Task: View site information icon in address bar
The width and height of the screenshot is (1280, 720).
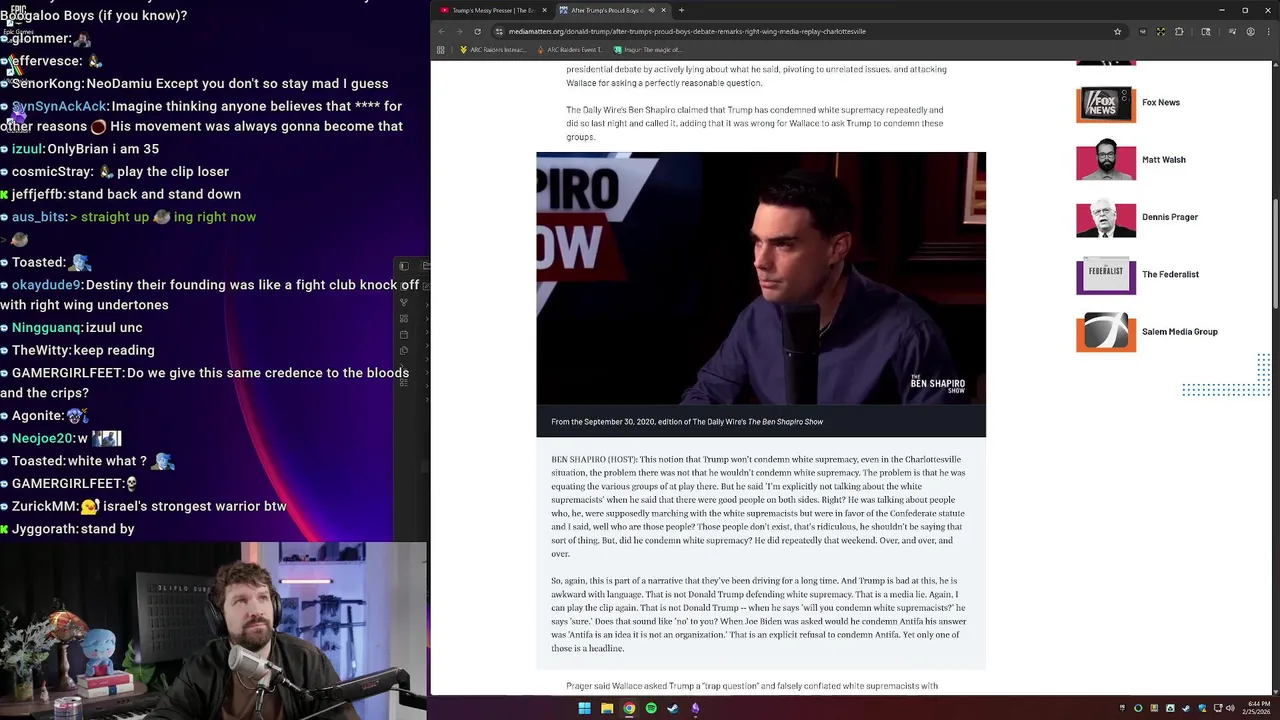Action: point(499,31)
